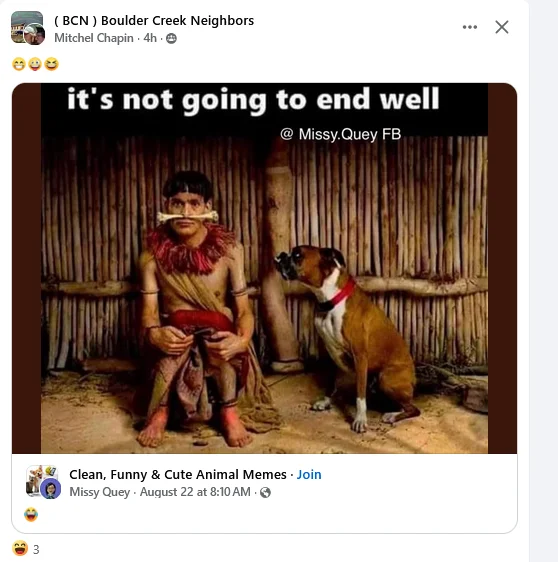The image size is (558, 562).
Task: Open the ( BCN ) Boulder Creek Neighbors group
Action: (154, 21)
